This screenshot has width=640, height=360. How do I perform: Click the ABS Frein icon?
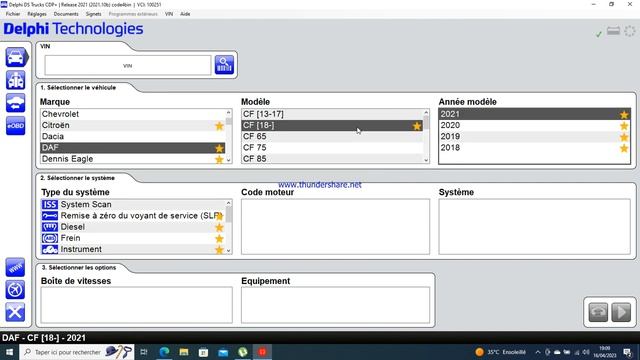click(50, 238)
